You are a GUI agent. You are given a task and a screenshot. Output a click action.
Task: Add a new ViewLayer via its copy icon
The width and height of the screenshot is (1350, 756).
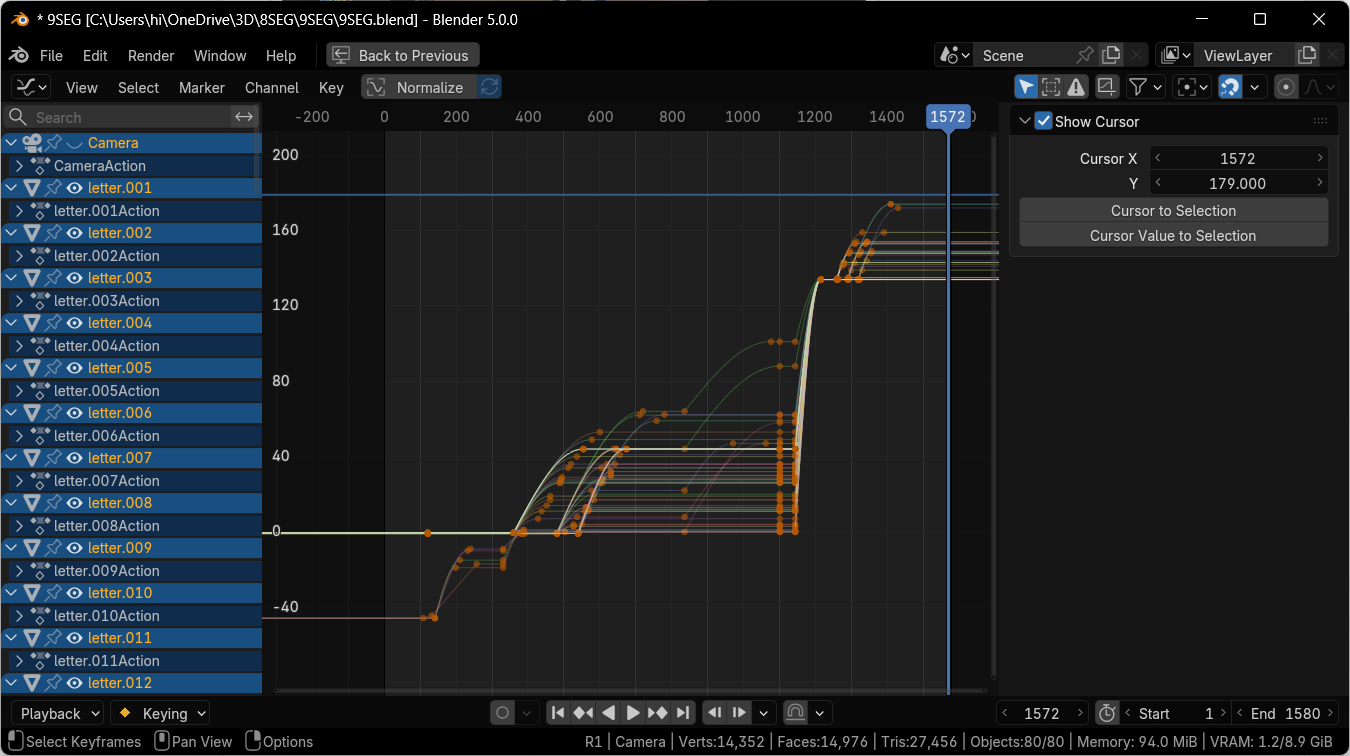tap(1306, 55)
